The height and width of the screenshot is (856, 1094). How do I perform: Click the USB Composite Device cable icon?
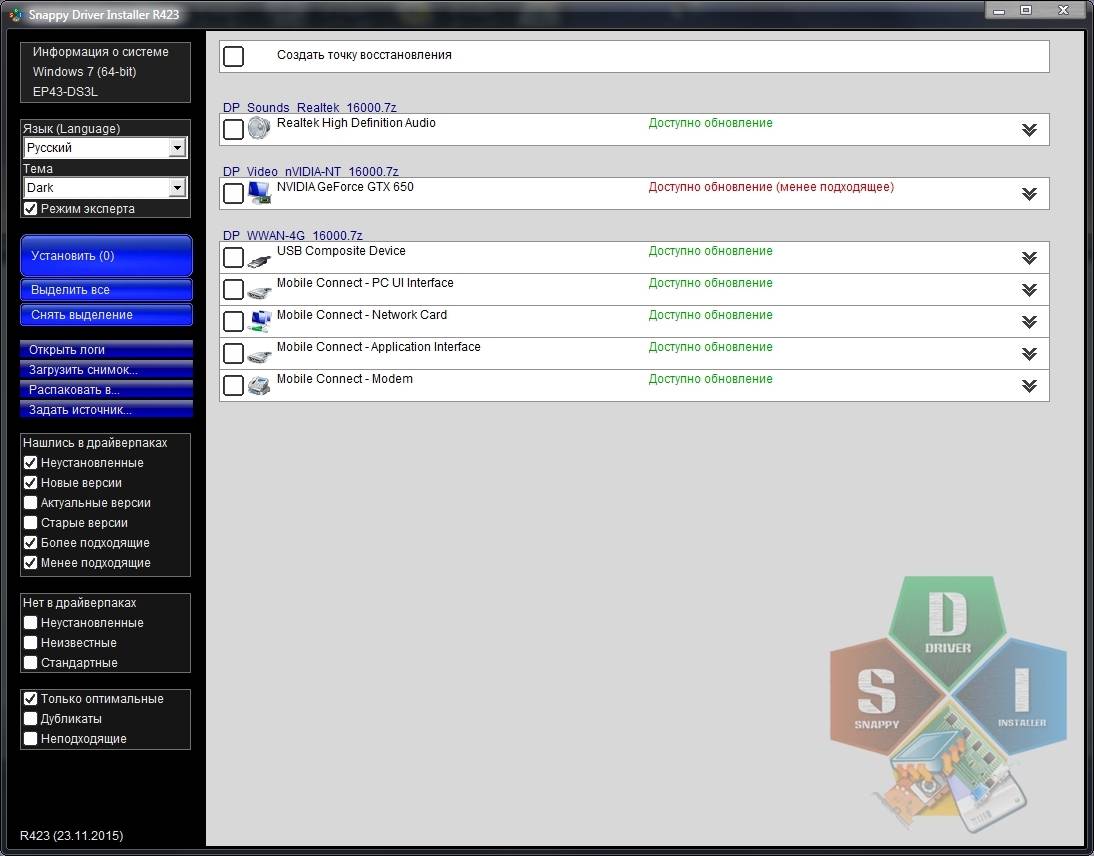259,262
